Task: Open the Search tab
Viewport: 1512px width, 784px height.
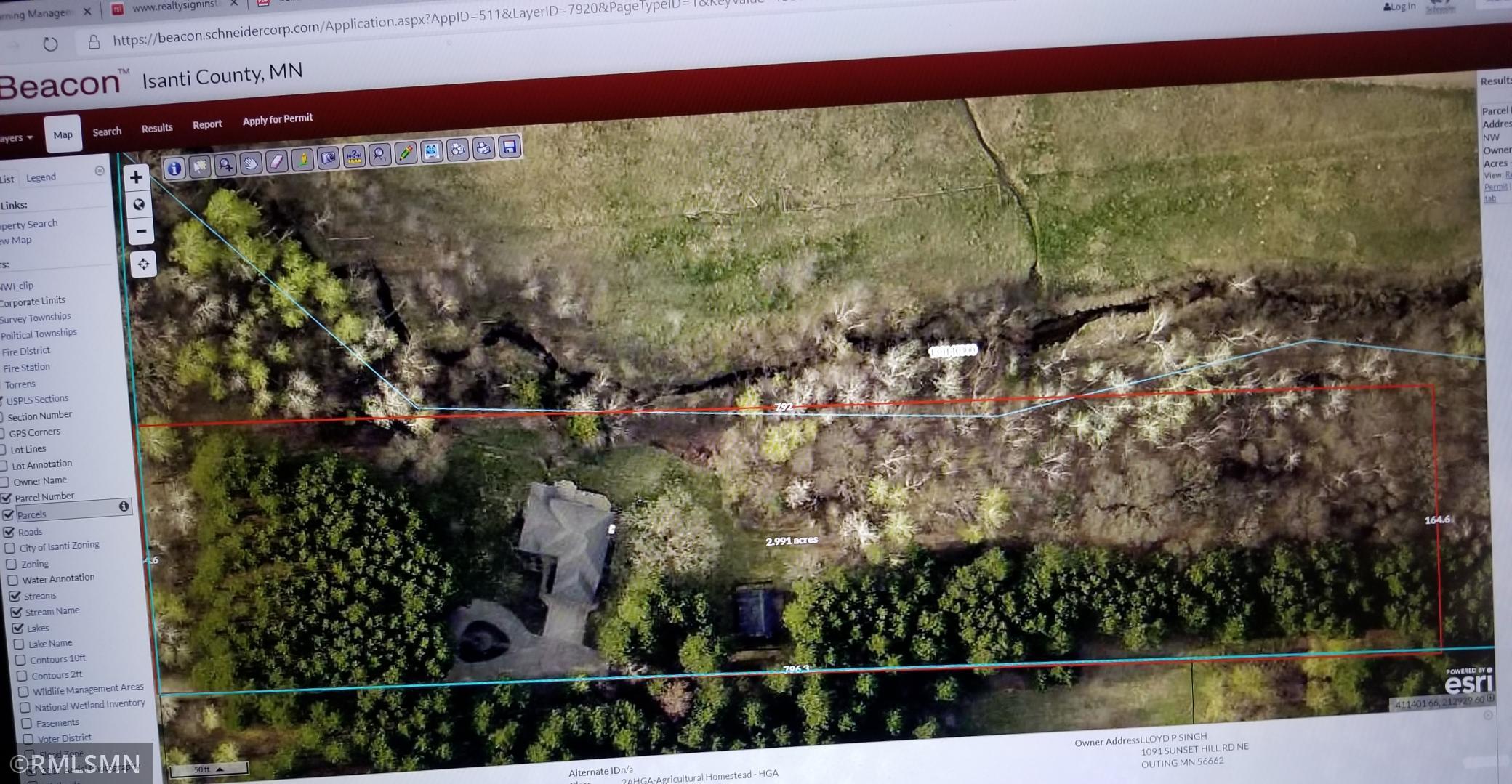Action: point(107,132)
